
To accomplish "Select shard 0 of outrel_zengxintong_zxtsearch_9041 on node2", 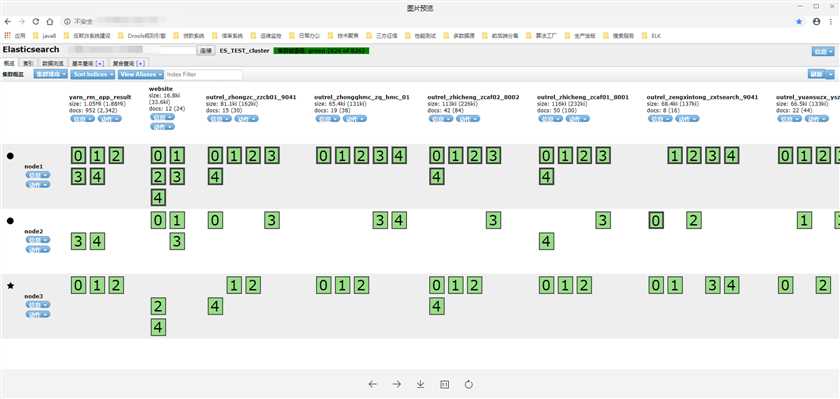I will pyautogui.click(x=656, y=221).
